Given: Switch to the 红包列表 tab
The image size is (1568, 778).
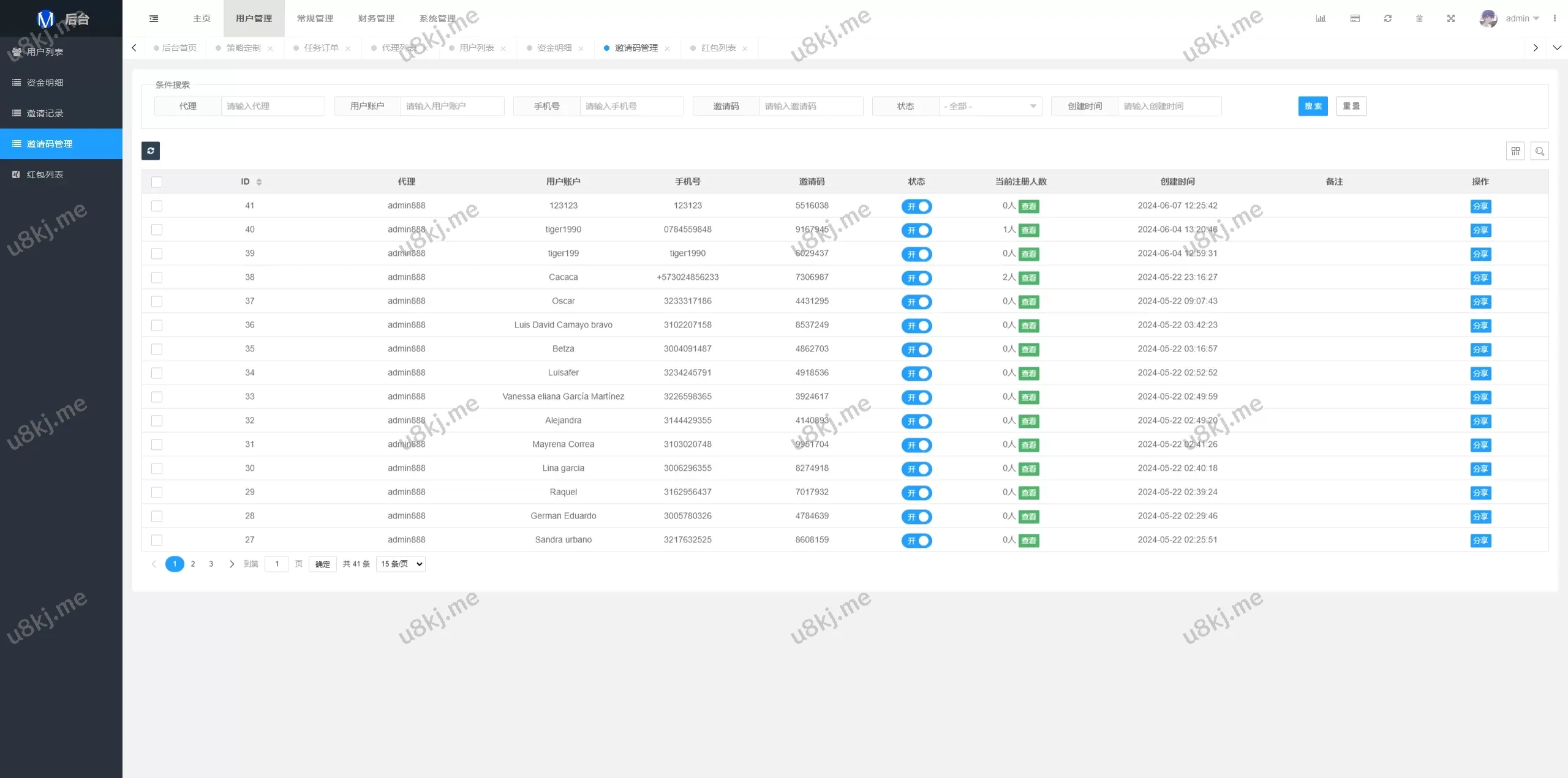Looking at the screenshot, I should (x=718, y=48).
